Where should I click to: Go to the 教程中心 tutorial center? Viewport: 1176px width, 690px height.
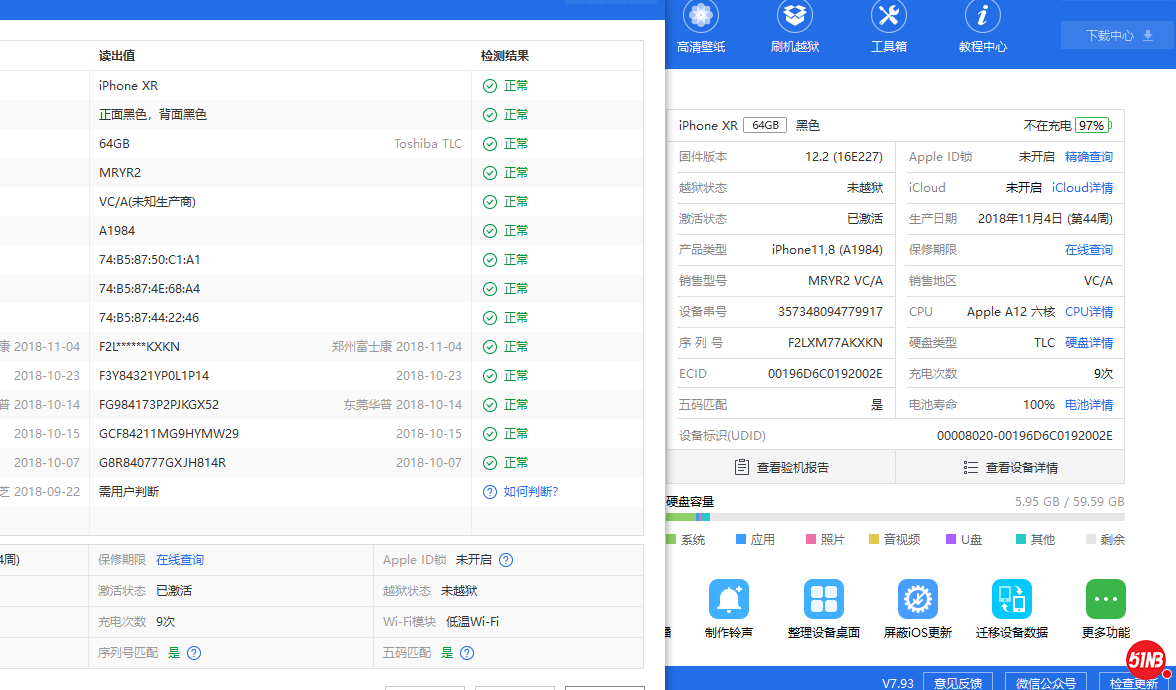(982, 27)
